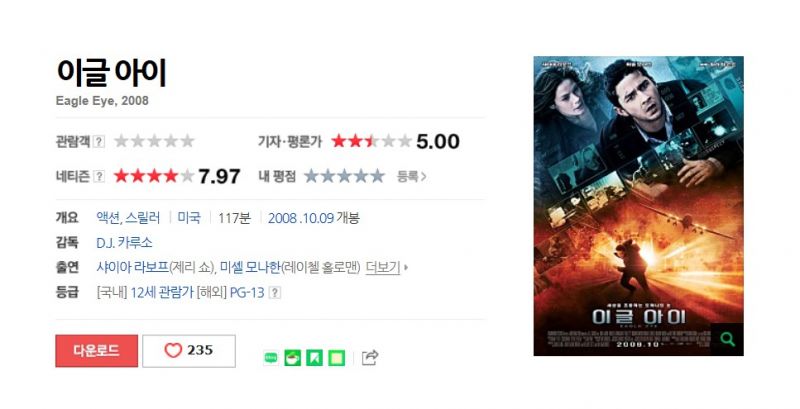
Task: Expand cast list with 더보기
Action: (383, 267)
